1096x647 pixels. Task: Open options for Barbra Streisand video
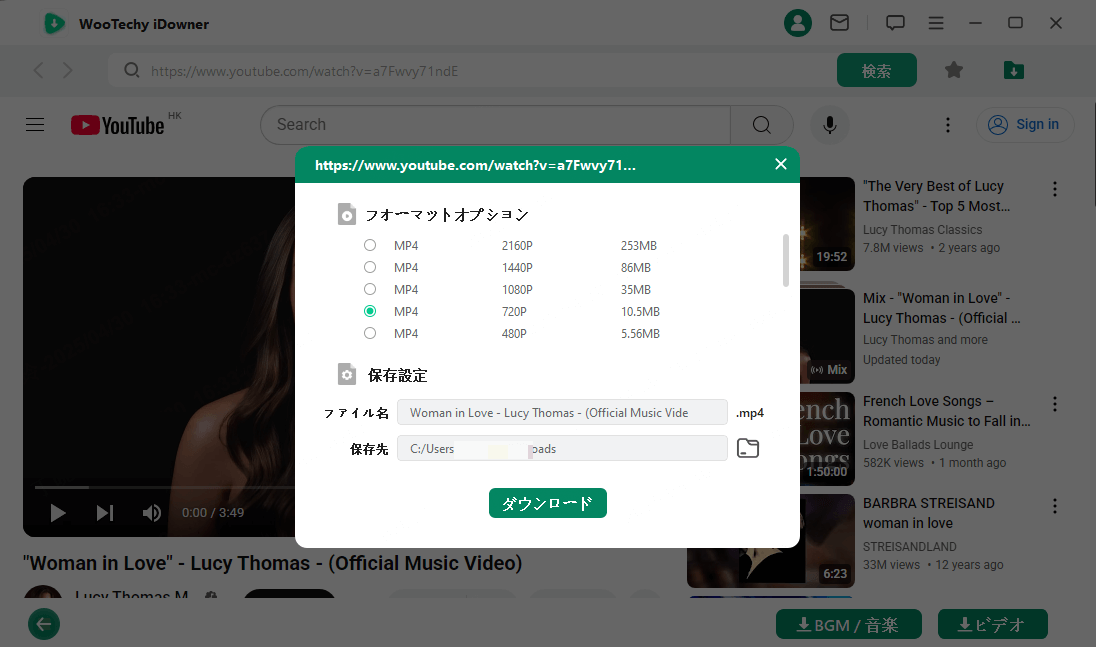click(x=1055, y=506)
